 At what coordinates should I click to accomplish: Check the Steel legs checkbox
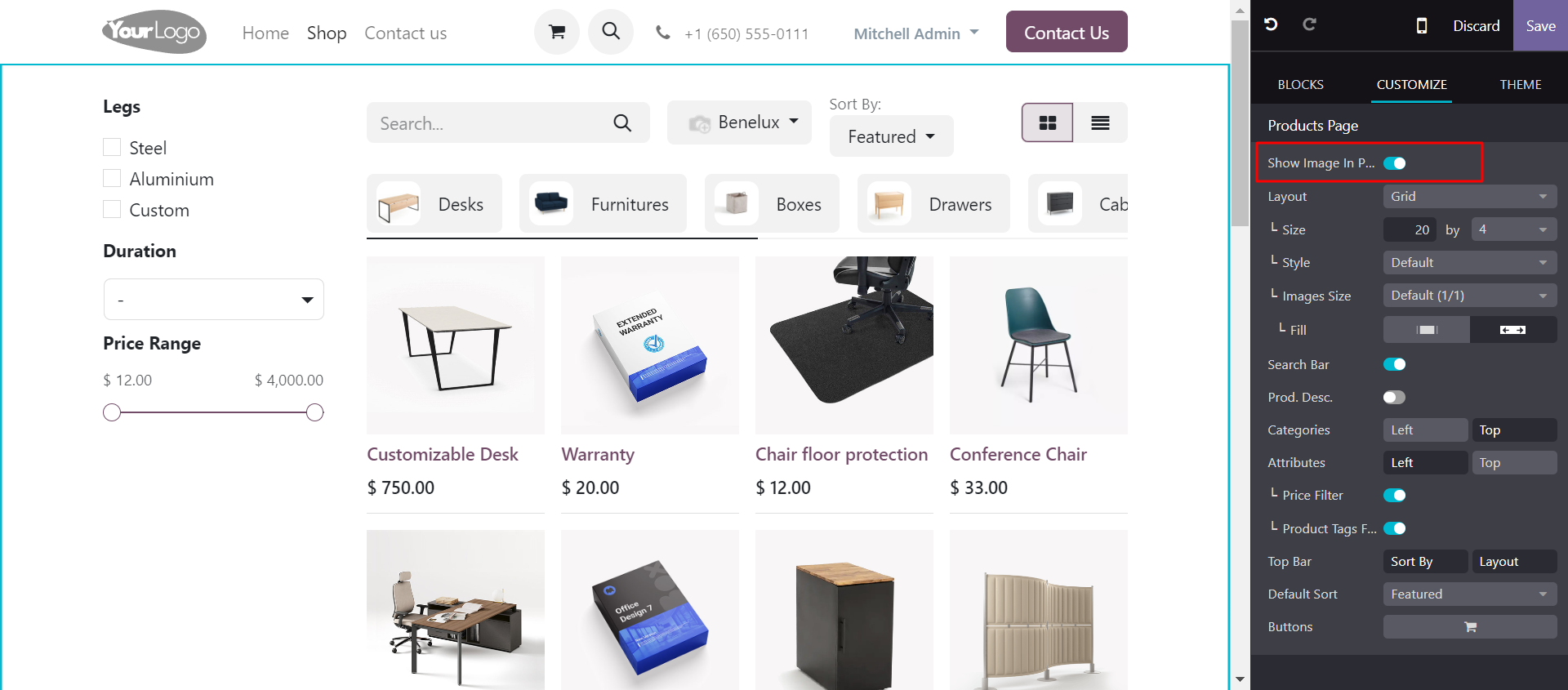(x=112, y=148)
